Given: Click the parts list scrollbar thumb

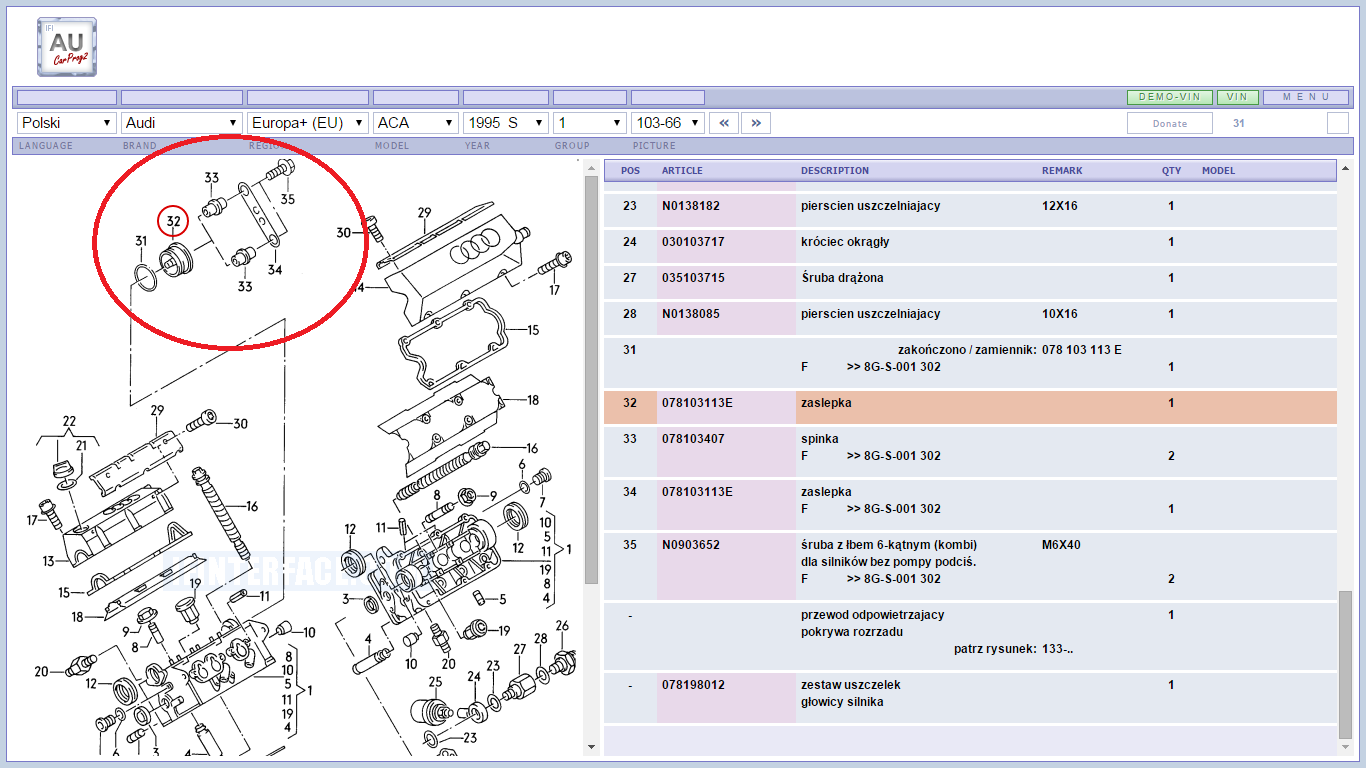Looking at the screenshot, I should (1345, 666).
